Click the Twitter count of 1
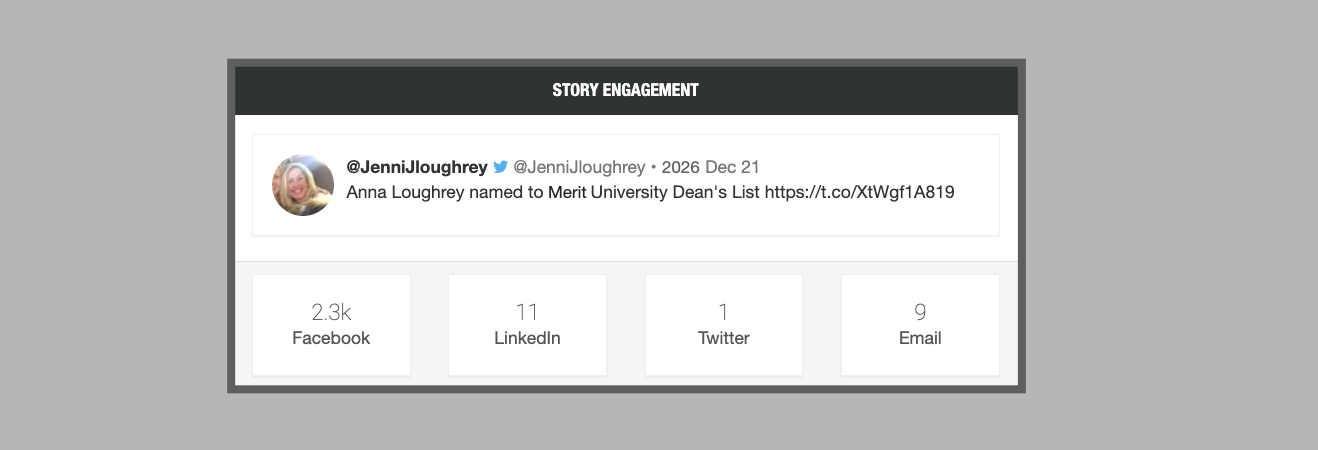Viewport: 1318px width, 450px height. pos(723,312)
